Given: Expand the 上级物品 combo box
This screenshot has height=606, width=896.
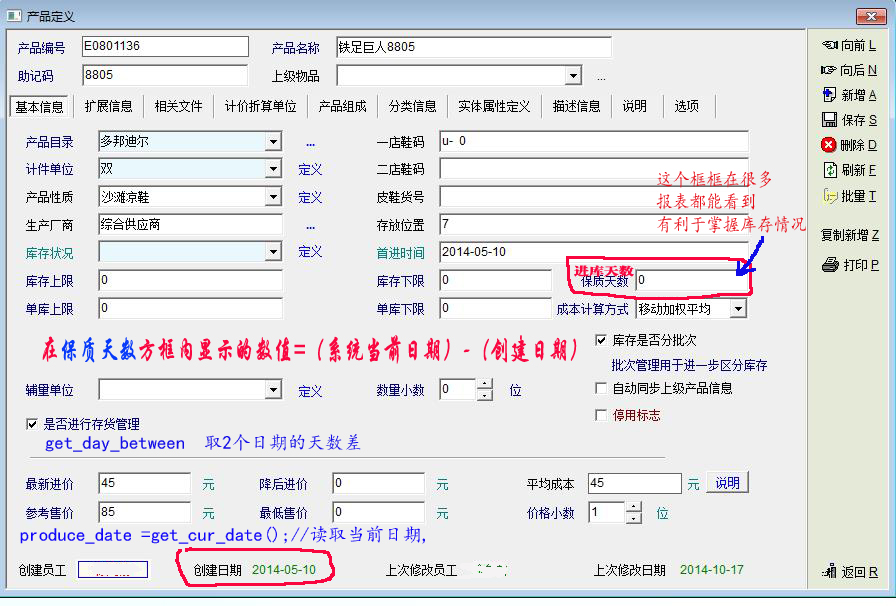Looking at the screenshot, I should coord(573,76).
